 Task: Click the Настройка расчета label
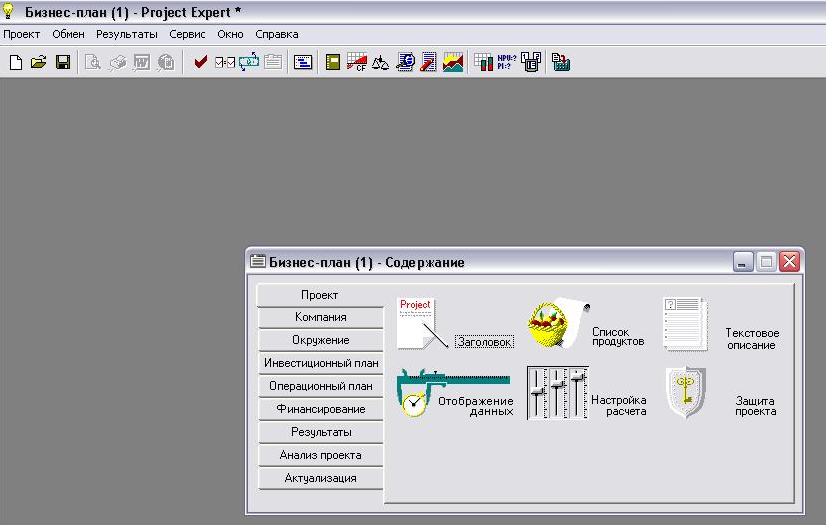(618, 405)
